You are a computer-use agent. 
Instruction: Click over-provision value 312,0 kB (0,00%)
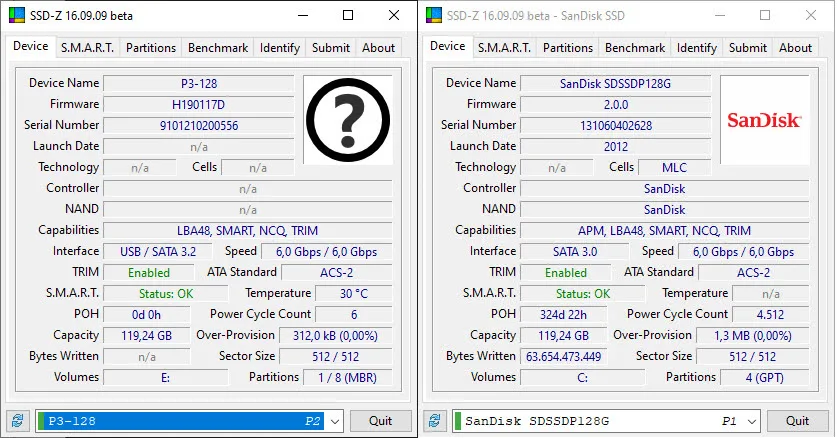pyautogui.click(x=335, y=336)
